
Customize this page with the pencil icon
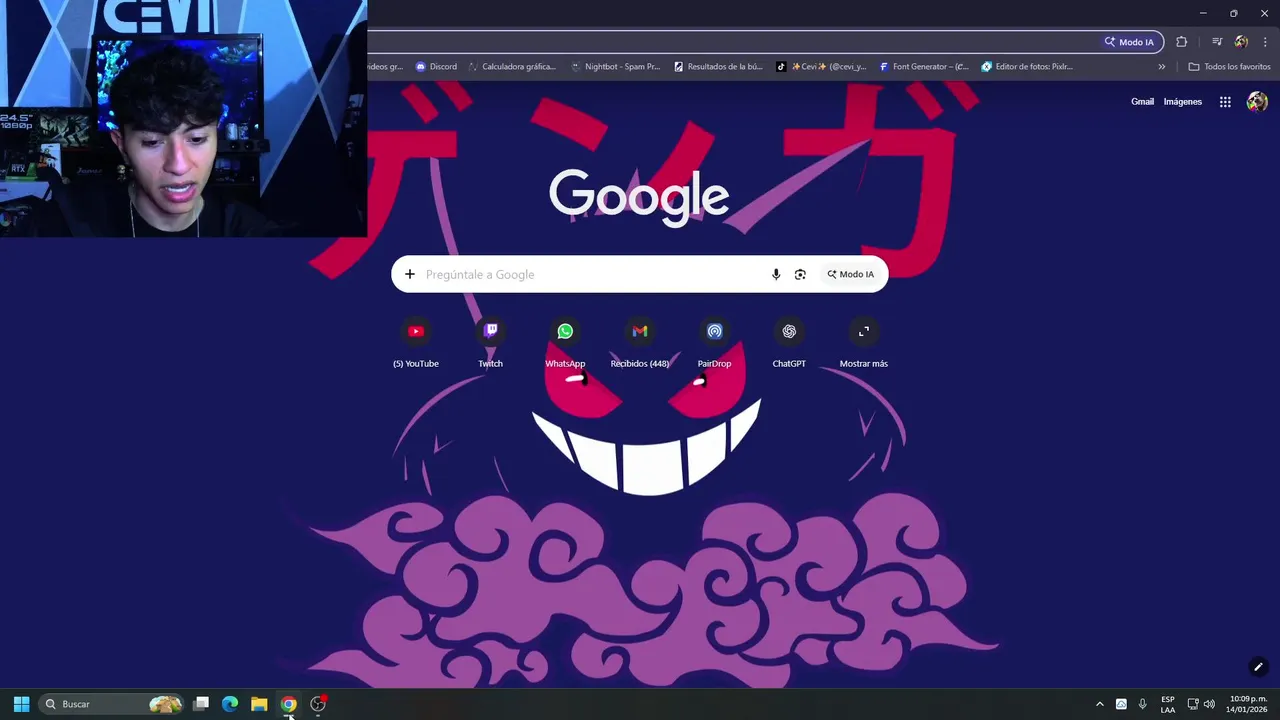tap(1258, 667)
